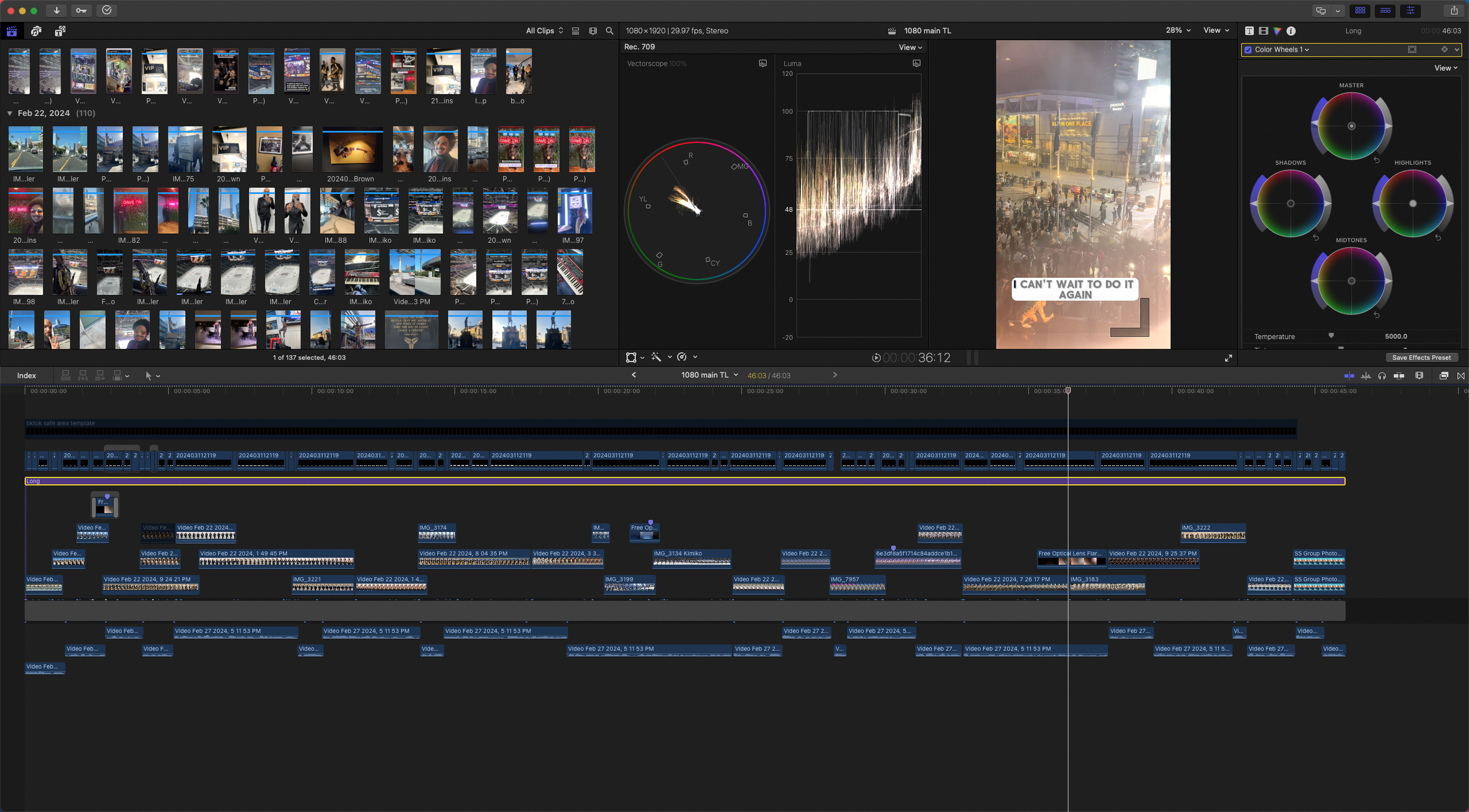Screen dimensions: 1469x812
Task: Show the Photos and Audio sidebar
Action: 36,31
